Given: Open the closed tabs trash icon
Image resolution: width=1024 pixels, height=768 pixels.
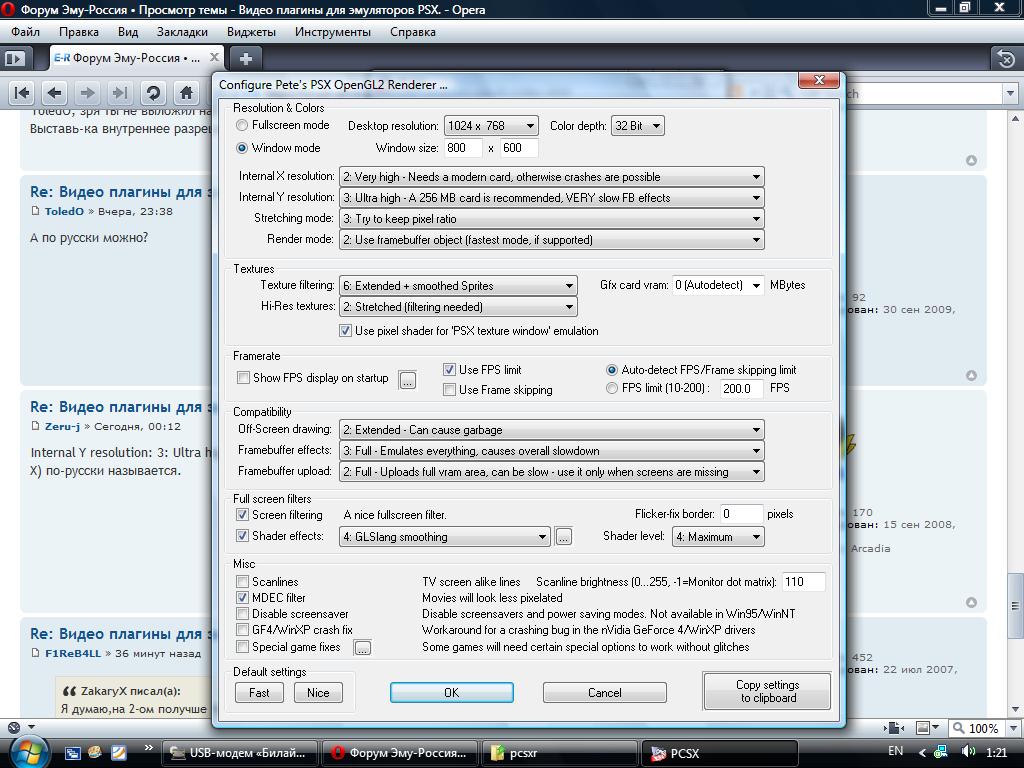Looking at the screenshot, I should point(1005,59).
